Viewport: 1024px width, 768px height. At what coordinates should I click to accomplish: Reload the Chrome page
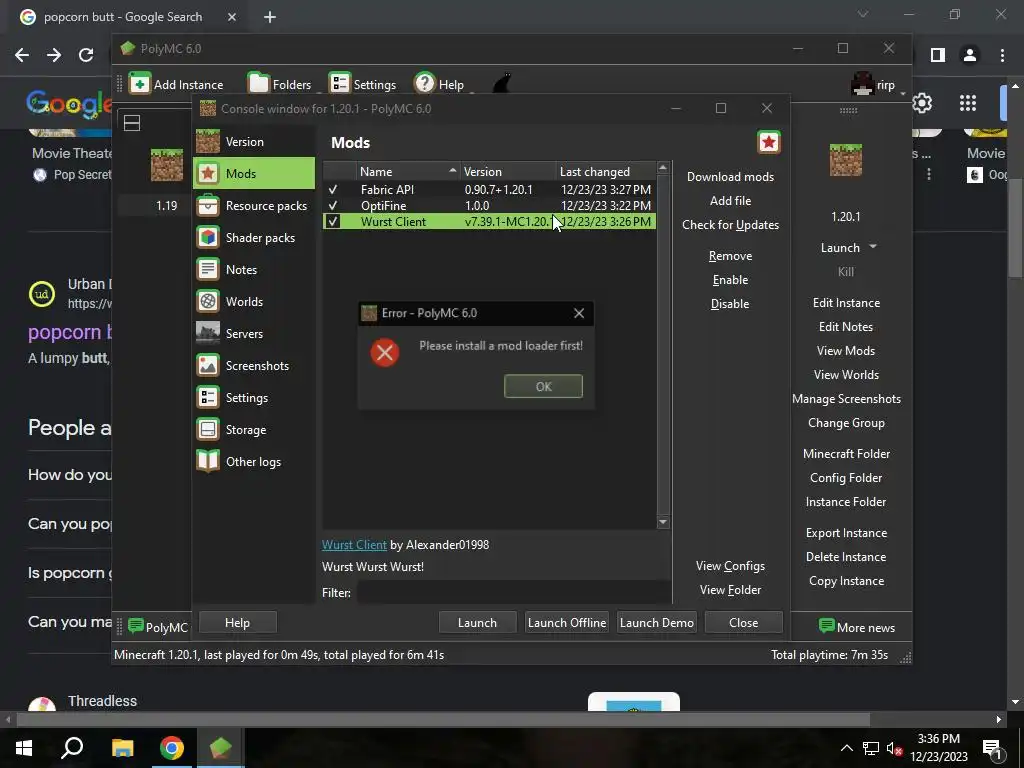[x=86, y=55]
